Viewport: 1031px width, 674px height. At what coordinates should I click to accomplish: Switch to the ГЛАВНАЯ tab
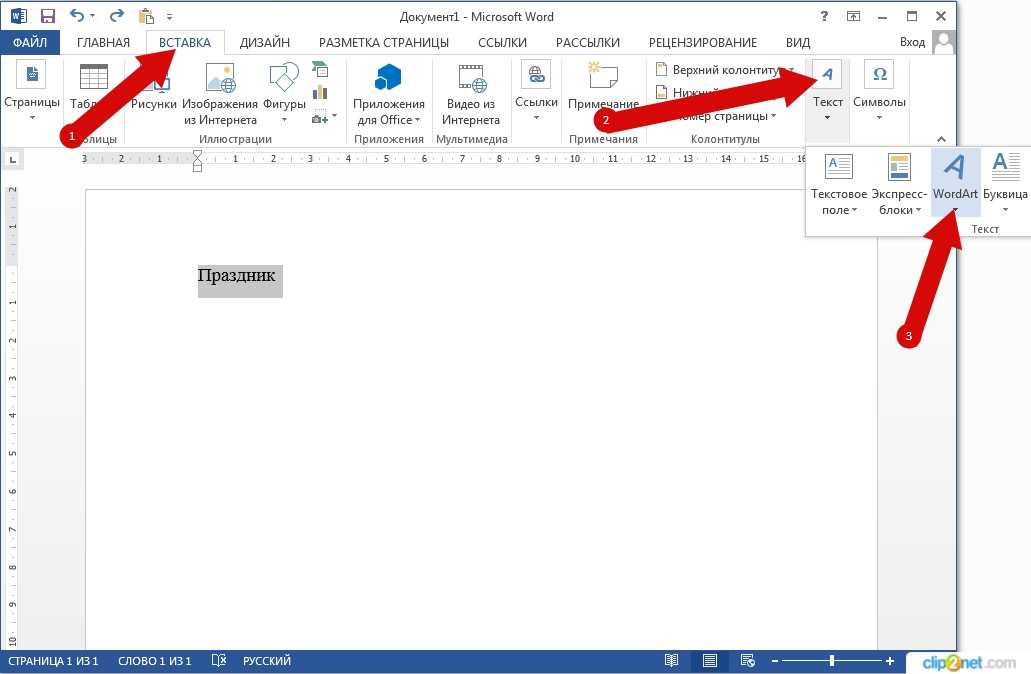tap(103, 43)
